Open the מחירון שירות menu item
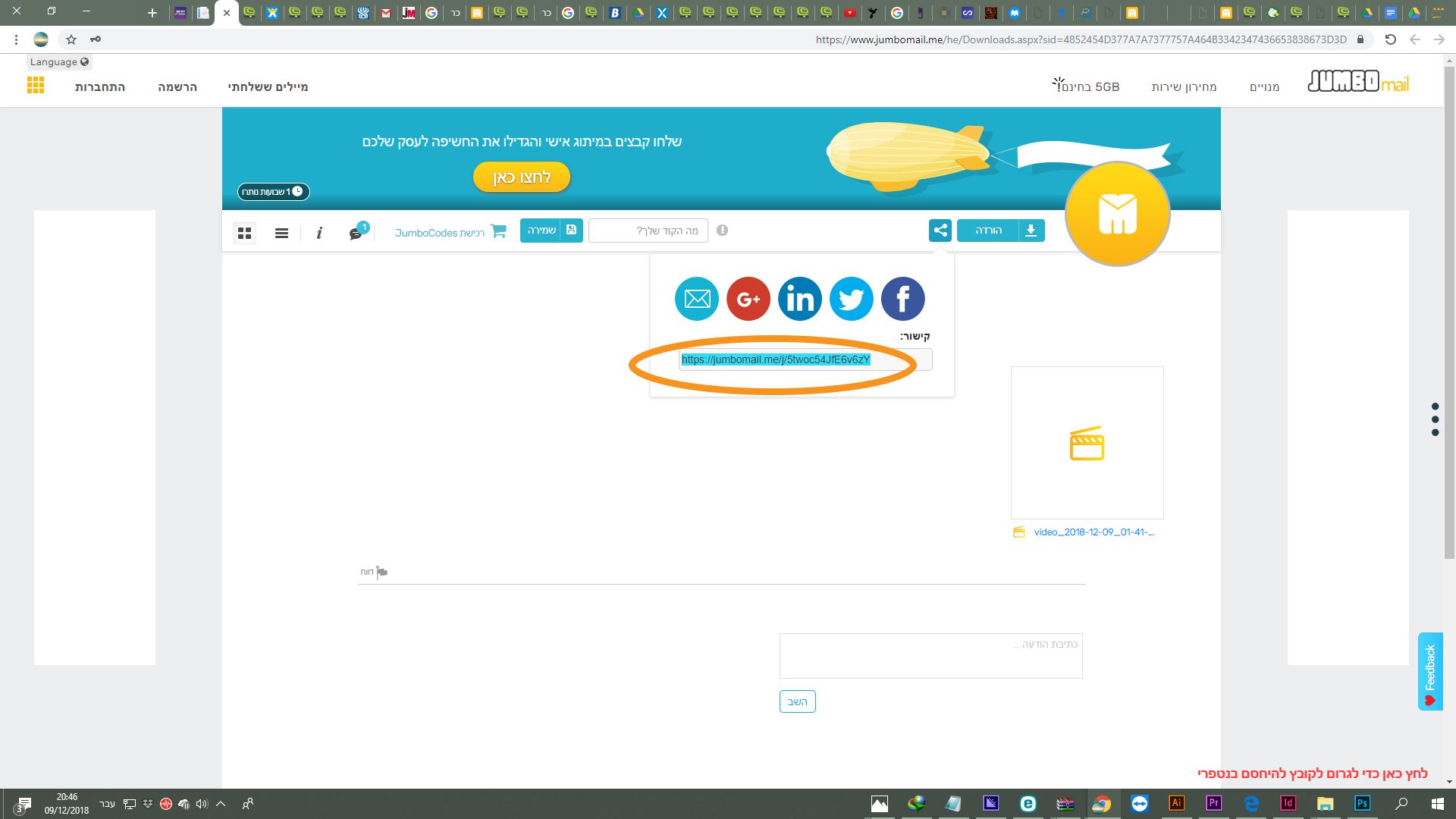The height and width of the screenshot is (819, 1456). 1183,87
